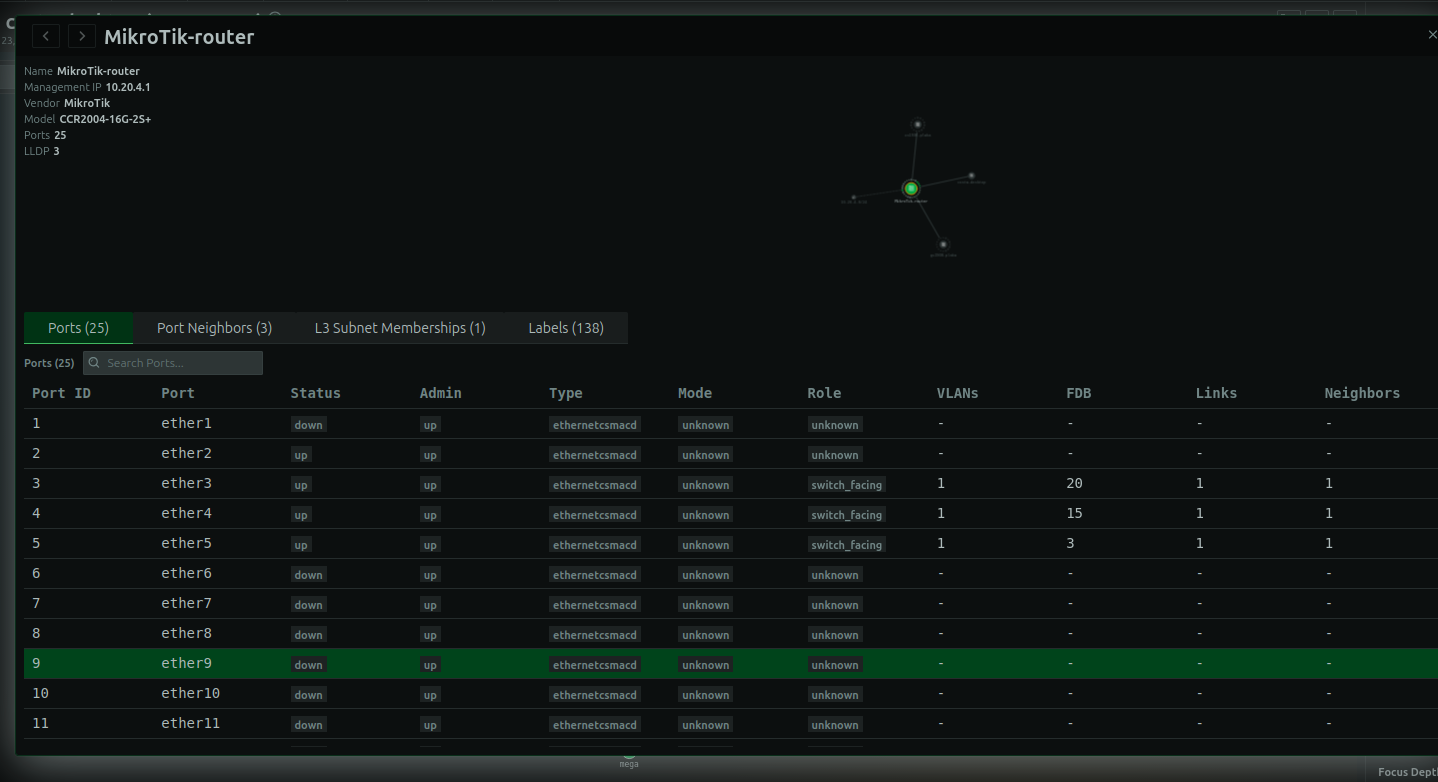Click VLANs value 1 in ether5 row
This screenshot has width=1438, height=782.
click(x=941, y=543)
